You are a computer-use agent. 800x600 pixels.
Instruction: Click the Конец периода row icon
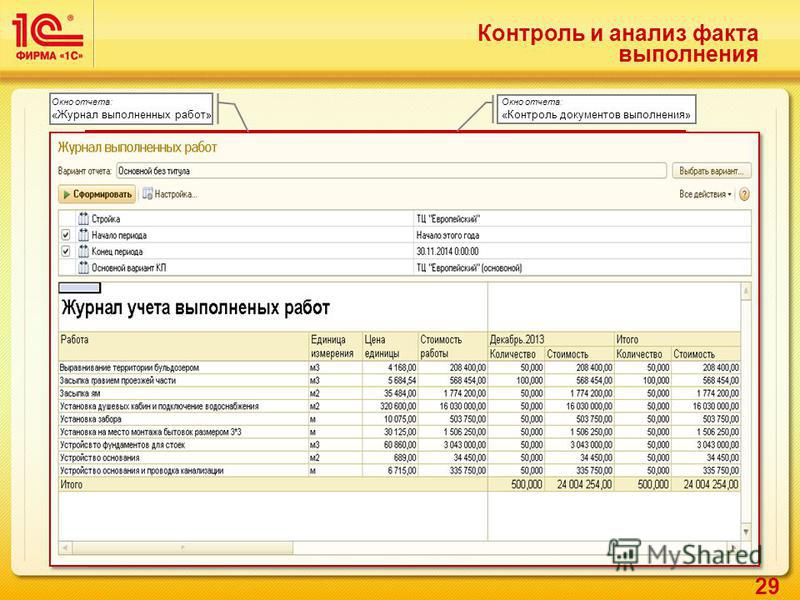point(83,252)
